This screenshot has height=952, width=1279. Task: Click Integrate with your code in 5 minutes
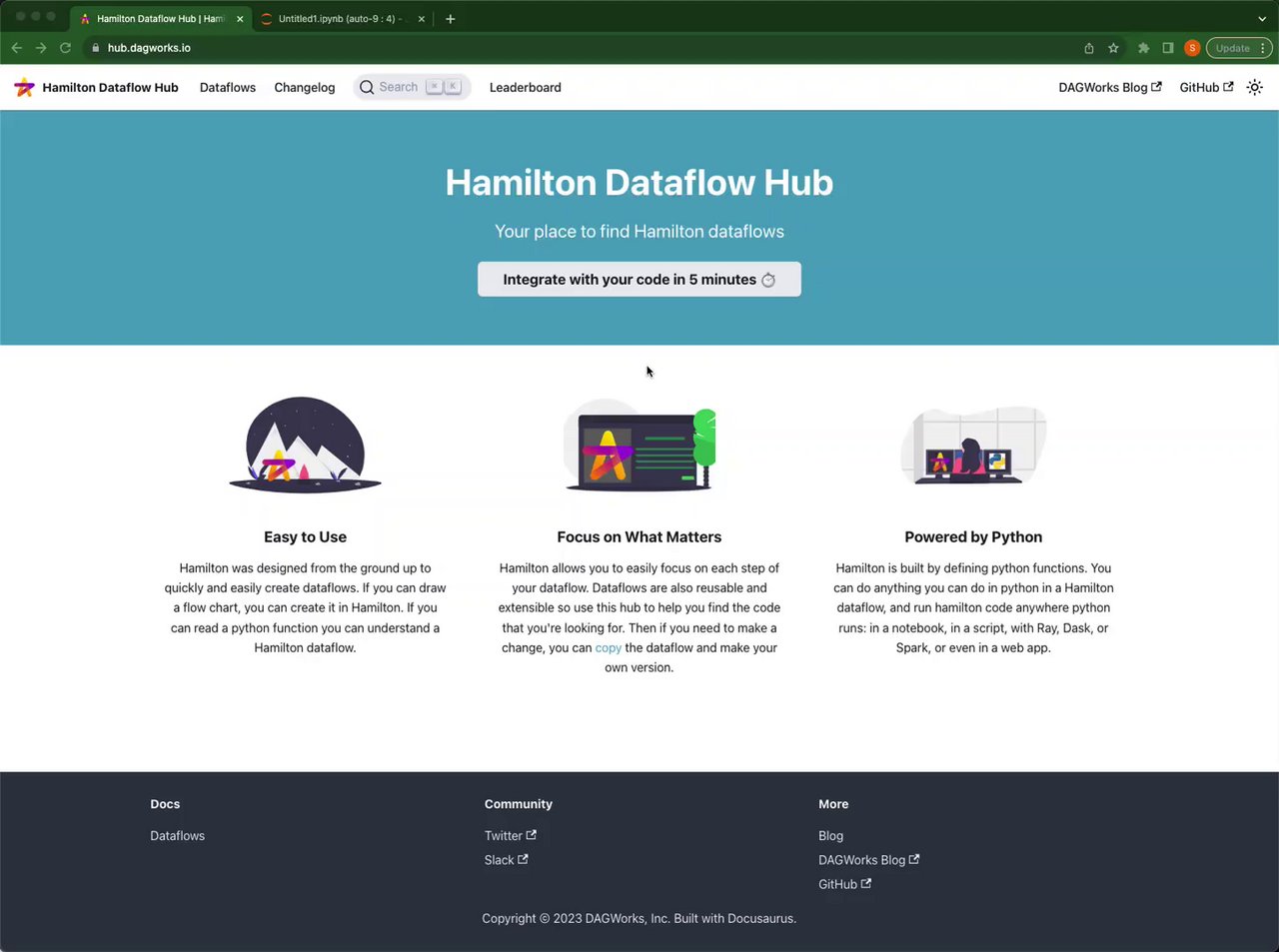click(639, 280)
